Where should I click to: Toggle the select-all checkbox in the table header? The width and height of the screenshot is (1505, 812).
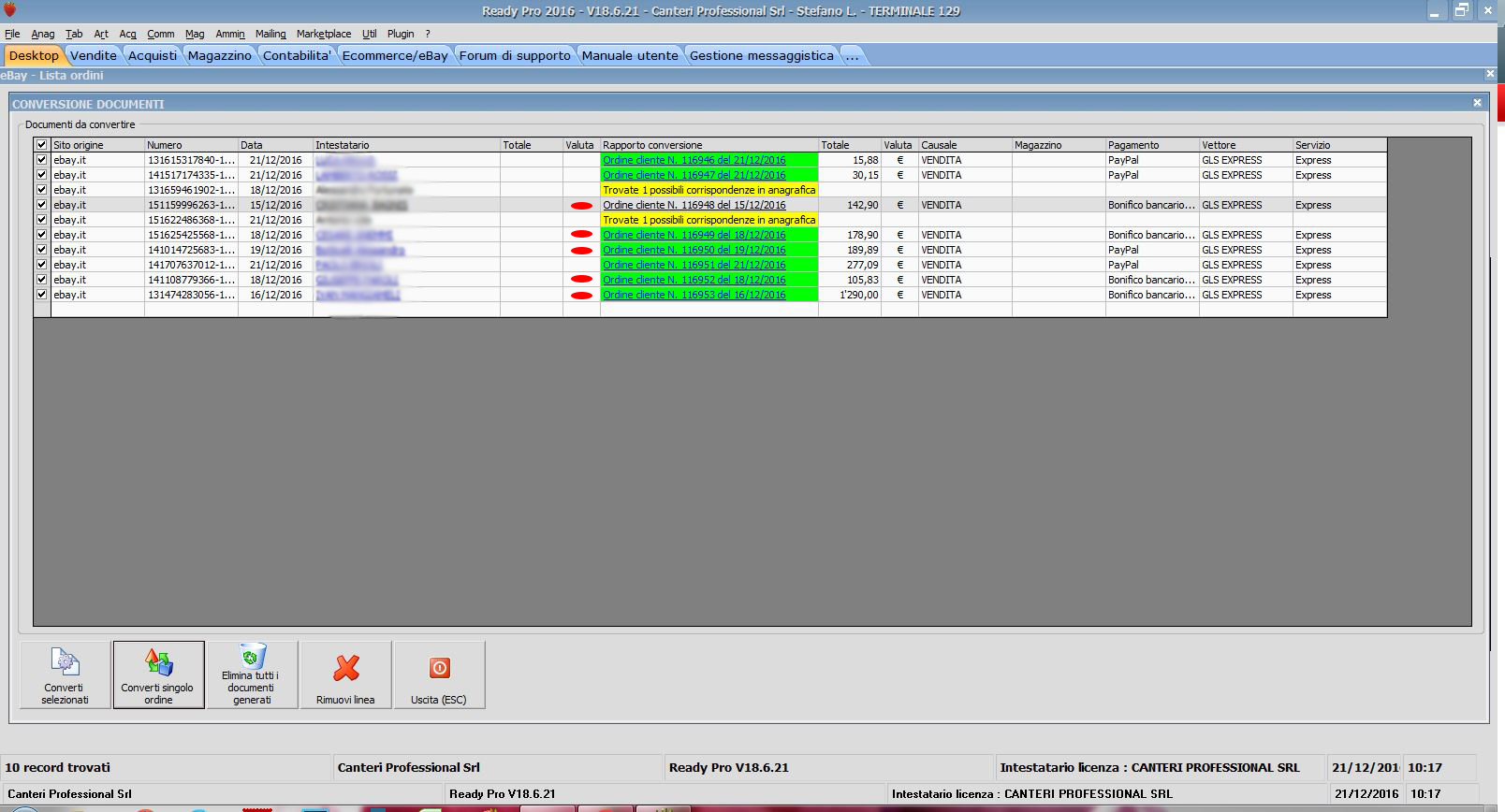(41, 145)
